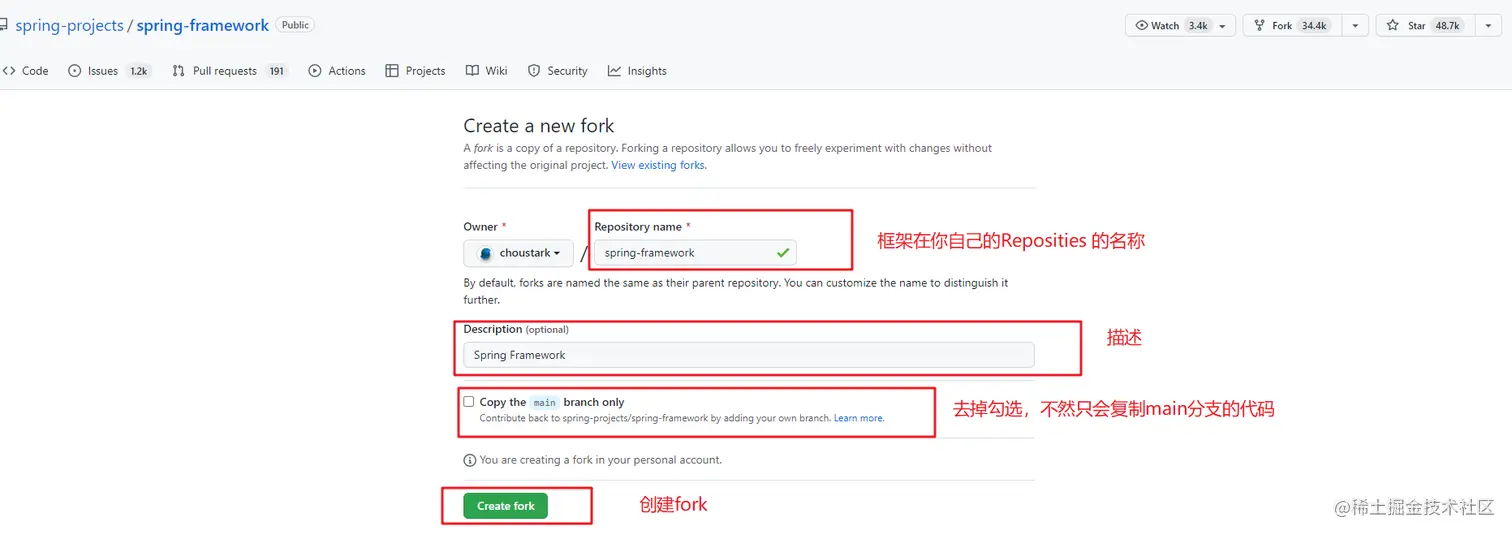Viewport: 1512px width, 535px height.
Task: Click the 3.4k watch count
Action: pos(1197,26)
